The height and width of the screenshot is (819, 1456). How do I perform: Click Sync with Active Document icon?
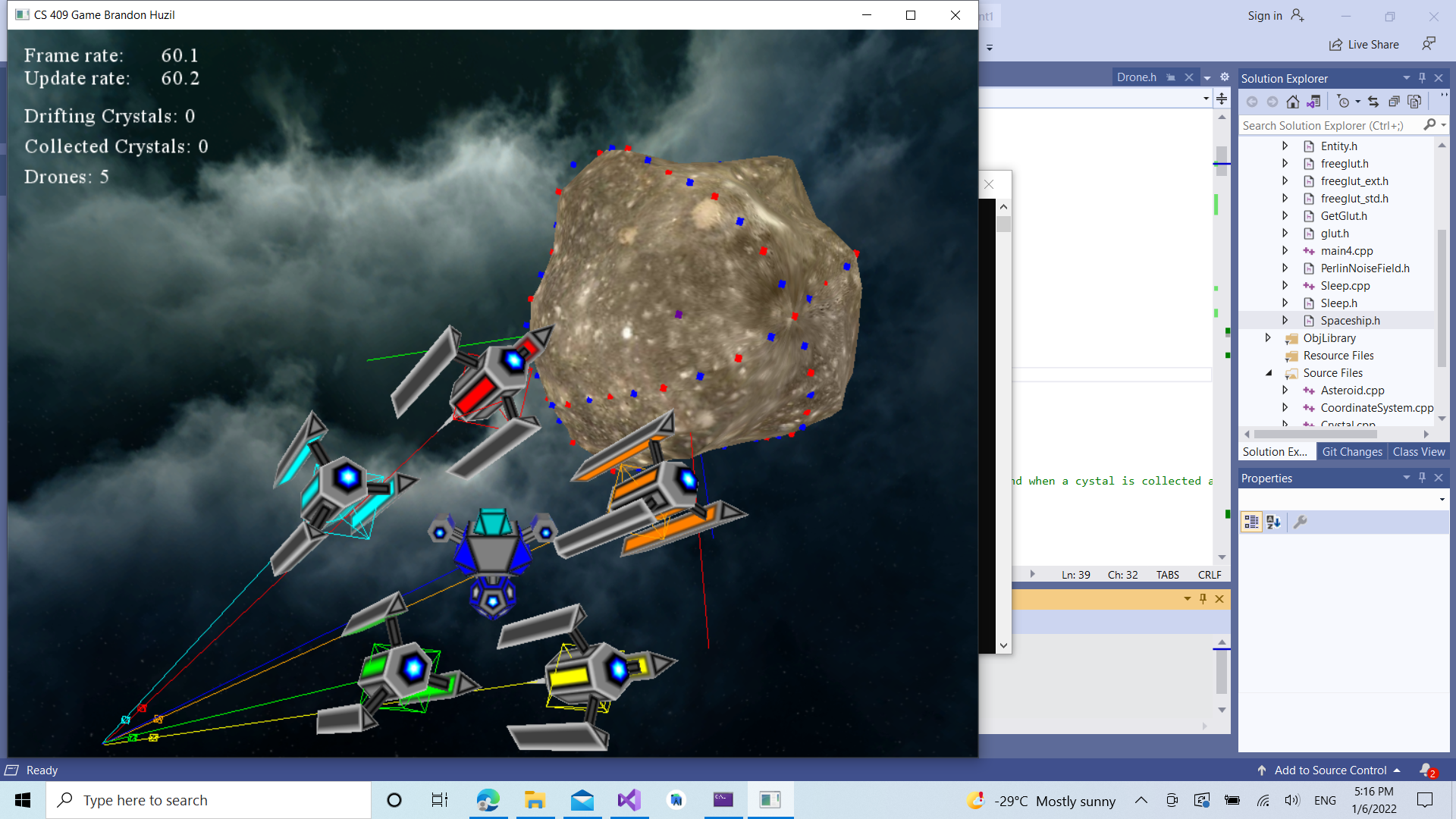pyautogui.click(x=1373, y=102)
